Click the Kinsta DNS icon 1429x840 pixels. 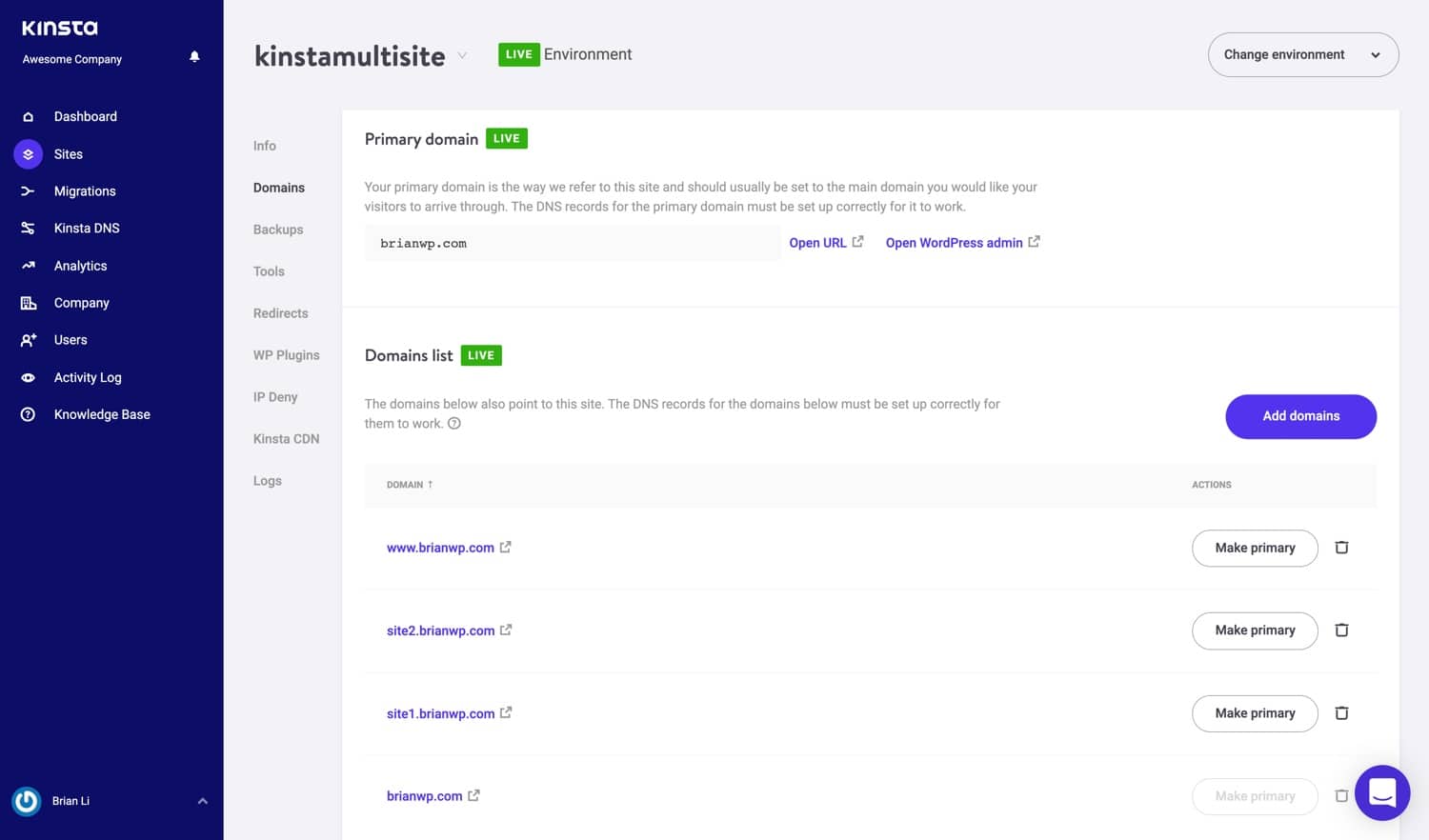28,228
